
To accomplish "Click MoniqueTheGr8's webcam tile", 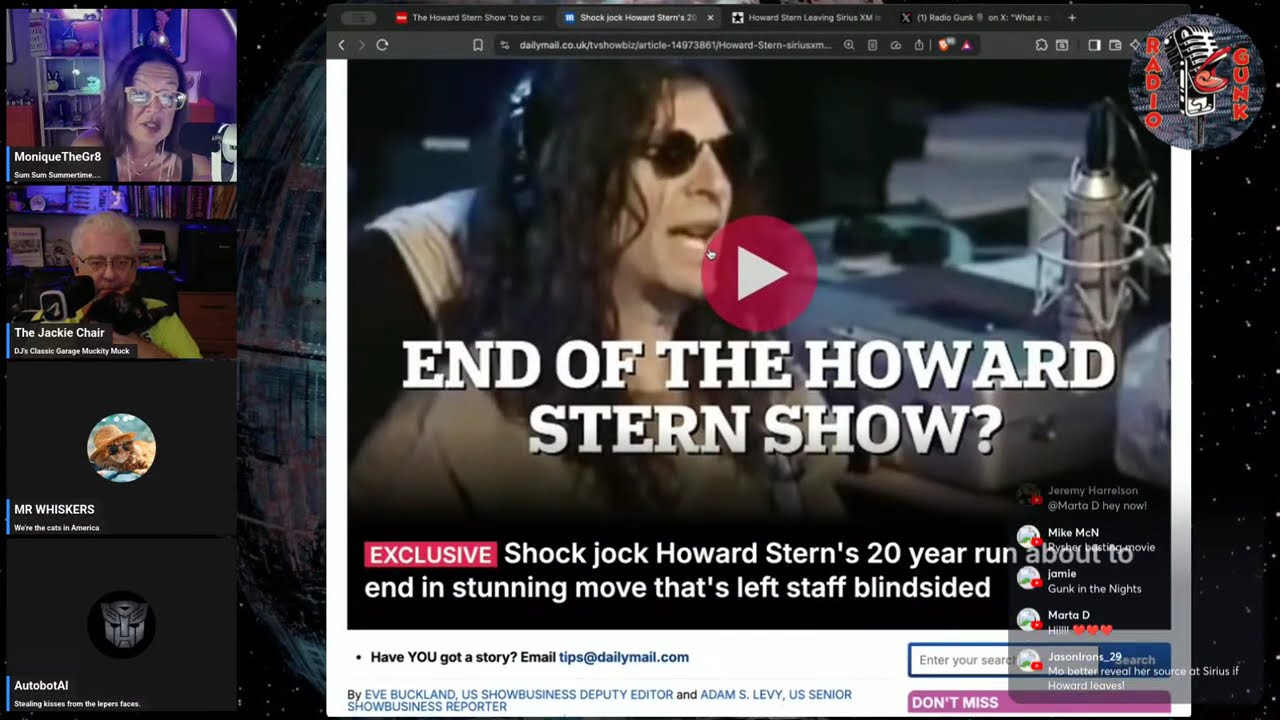I will coord(121,95).
